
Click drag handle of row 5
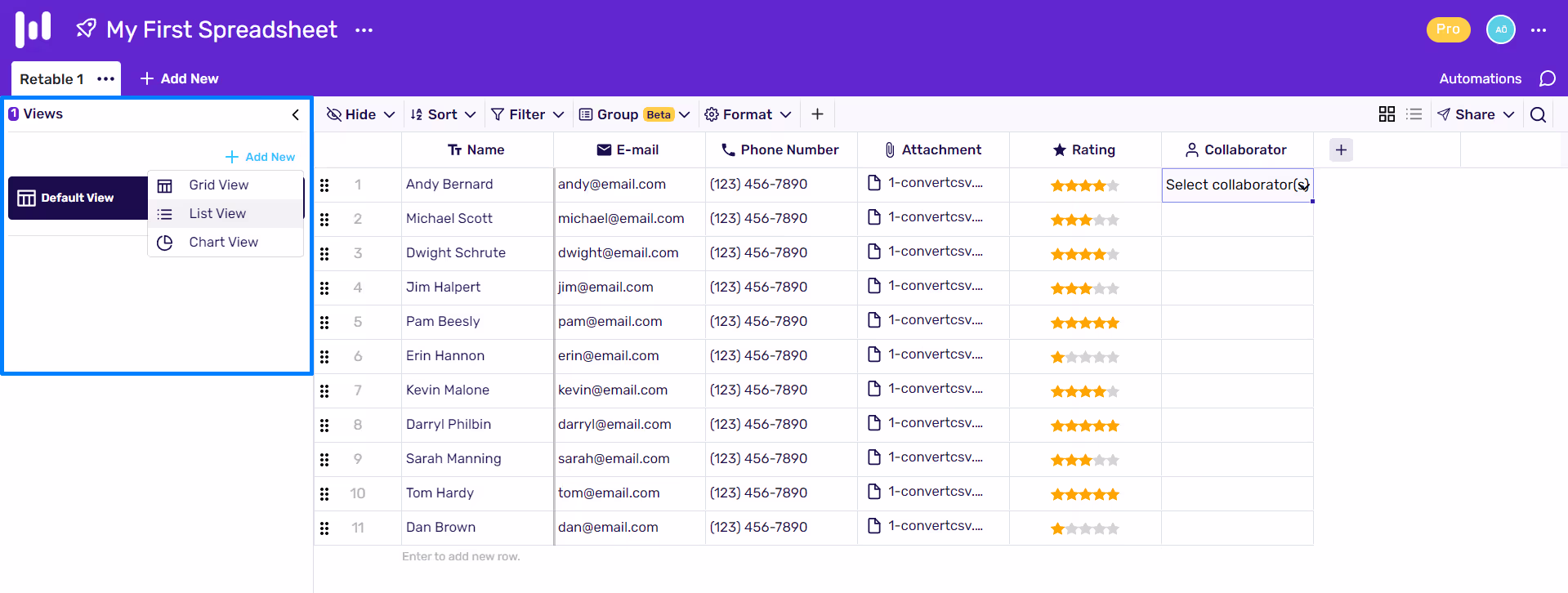tap(324, 323)
